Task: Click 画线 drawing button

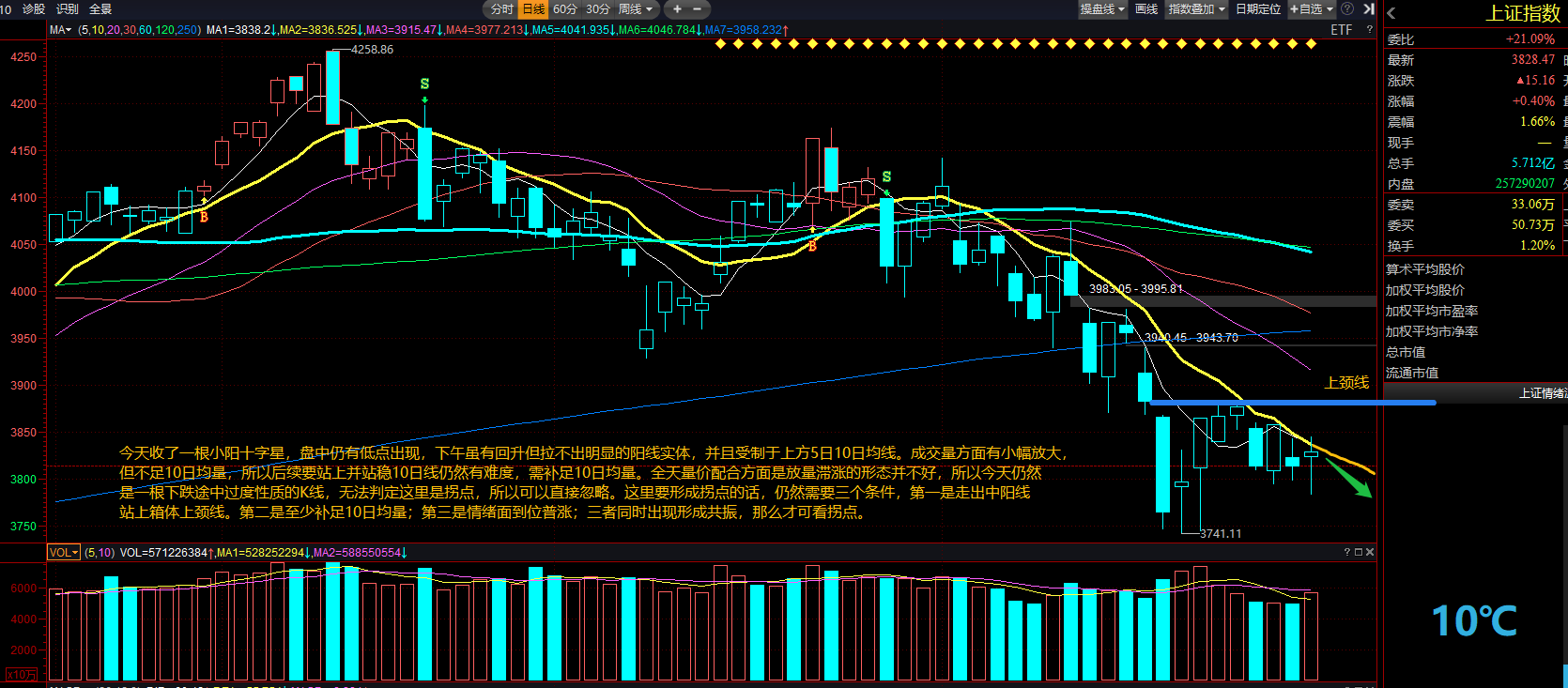Action: pyautogui.click(x=1146, y=8)
